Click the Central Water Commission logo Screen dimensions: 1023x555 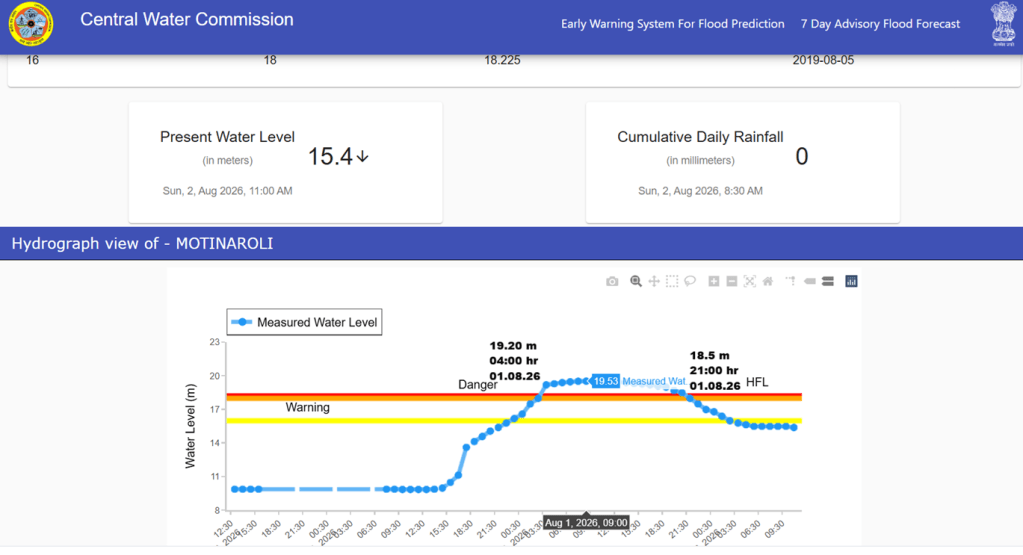coord(31,24)
